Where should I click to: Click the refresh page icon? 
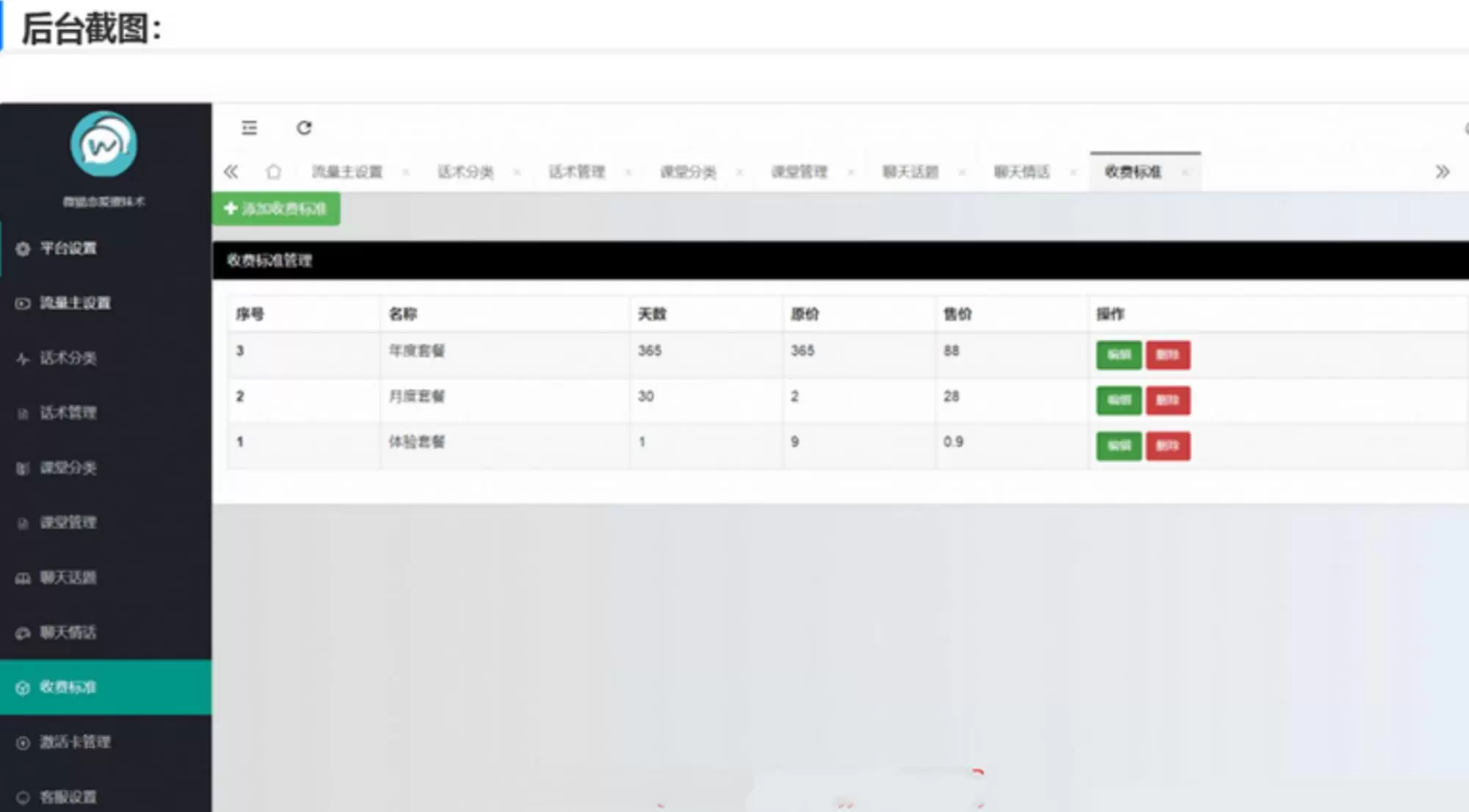pyautogui.click(x=304, y=128)
